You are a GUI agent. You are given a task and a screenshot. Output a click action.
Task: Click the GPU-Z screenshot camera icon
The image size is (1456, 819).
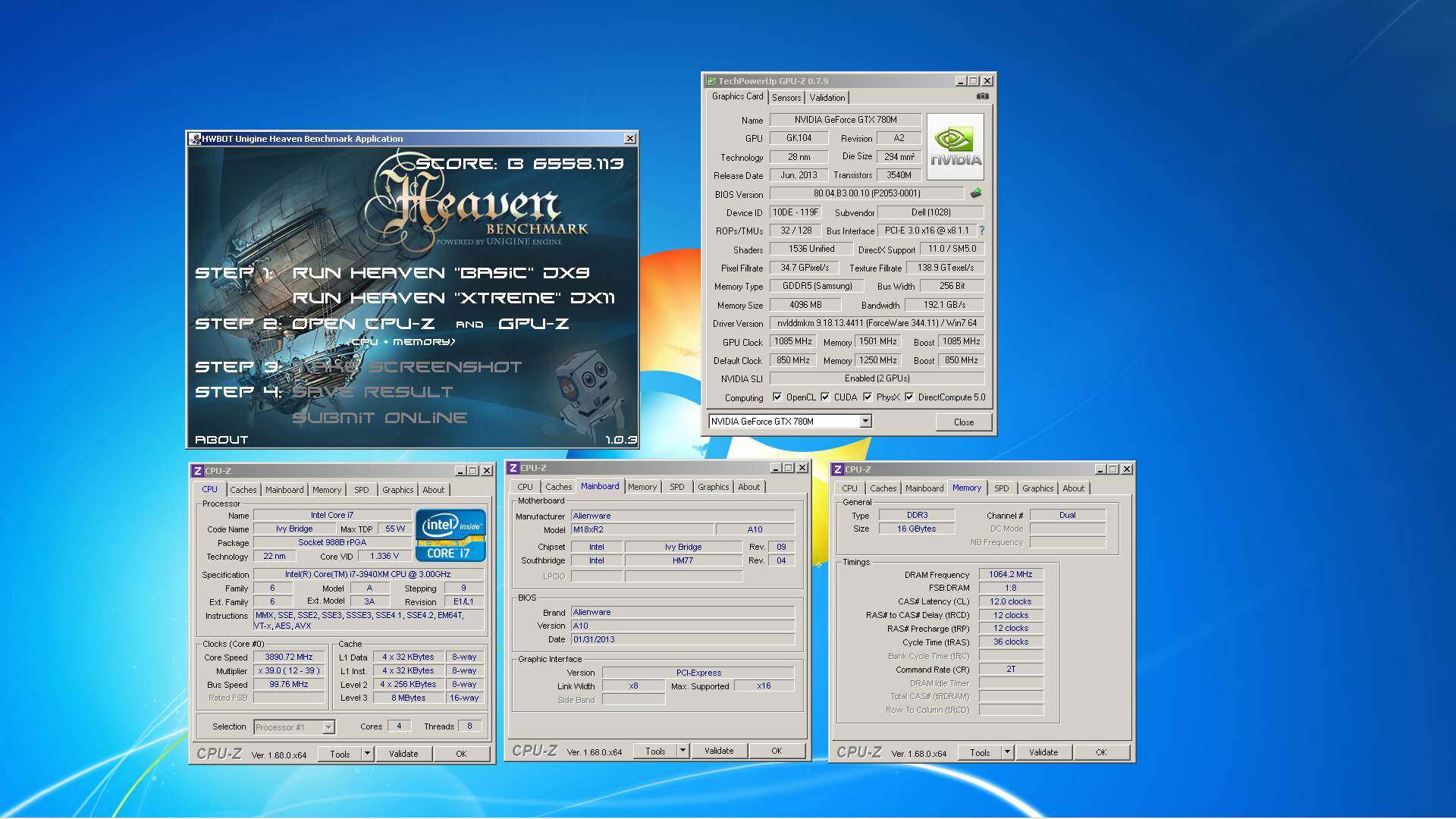983,96
